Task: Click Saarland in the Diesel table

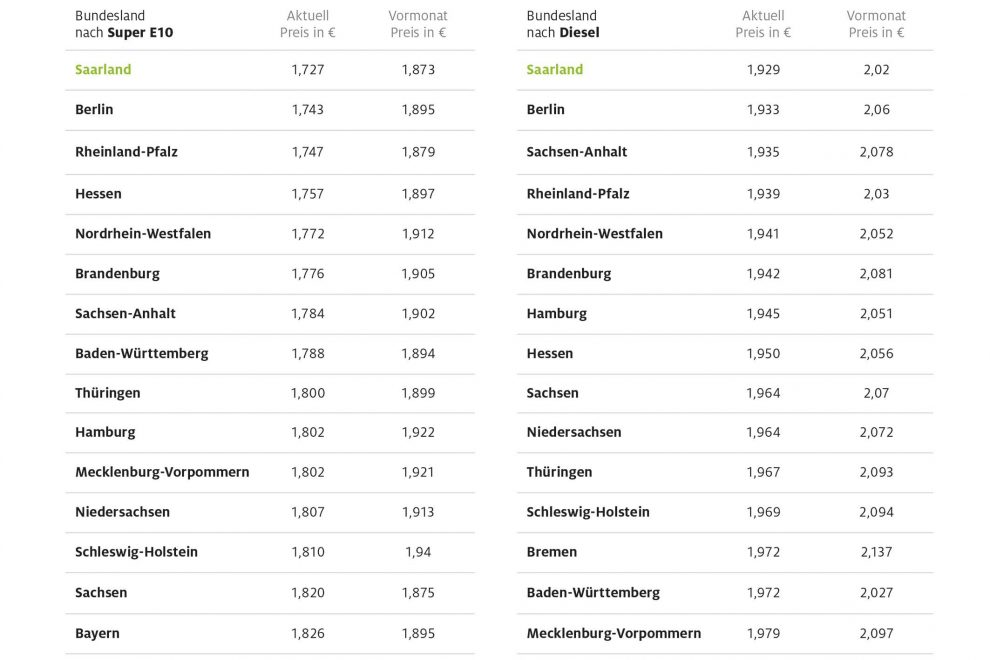Action: tap(555, 70)
